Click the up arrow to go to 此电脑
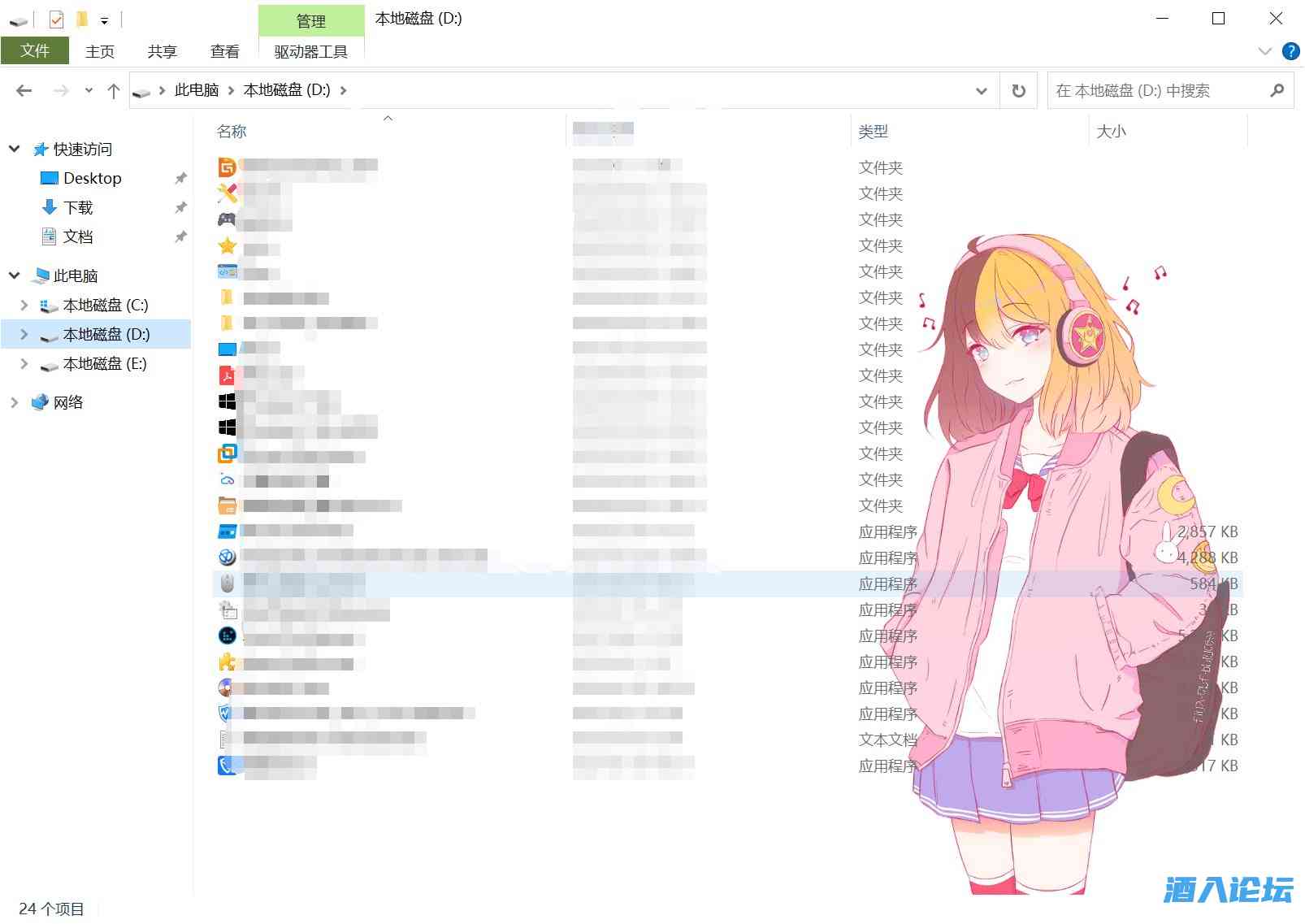 [113, 90]
